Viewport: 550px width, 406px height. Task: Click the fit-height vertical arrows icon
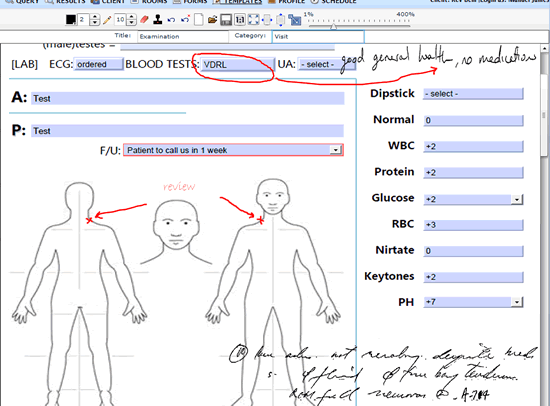point(281,20)
